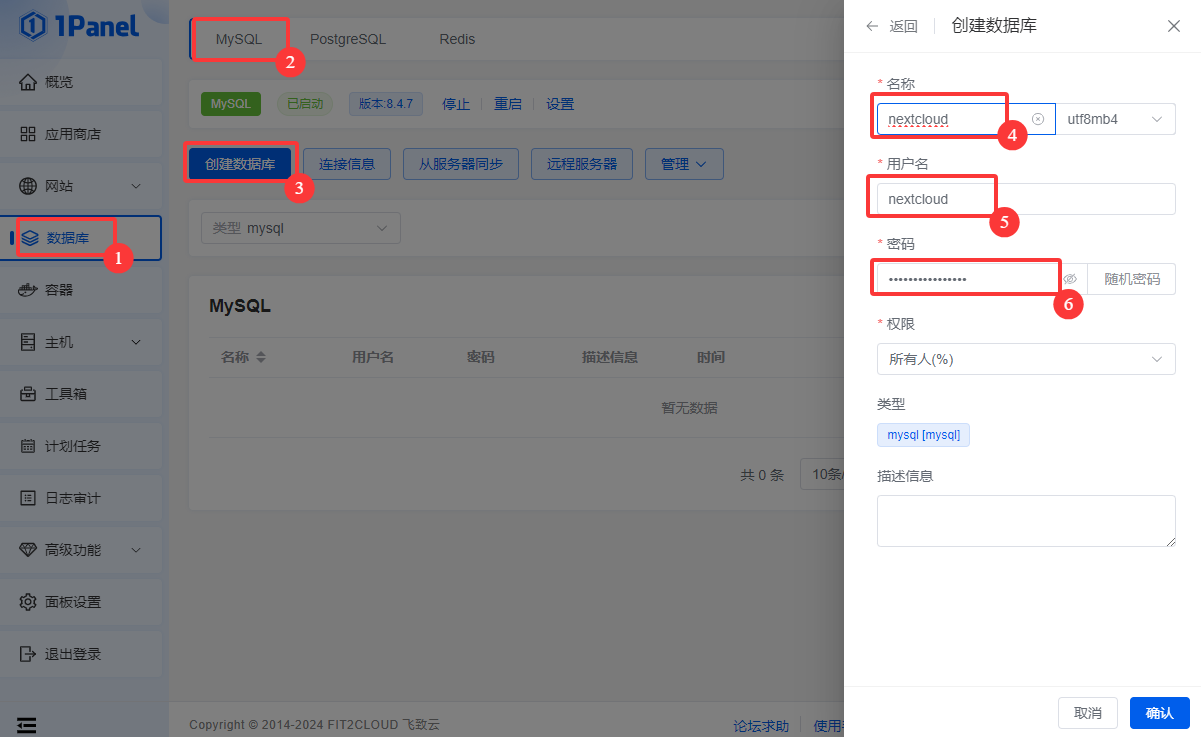Click the 返回 back arrow link
Image resolution: width=1201 pixels, height=737 pixels.
[891, 27]
